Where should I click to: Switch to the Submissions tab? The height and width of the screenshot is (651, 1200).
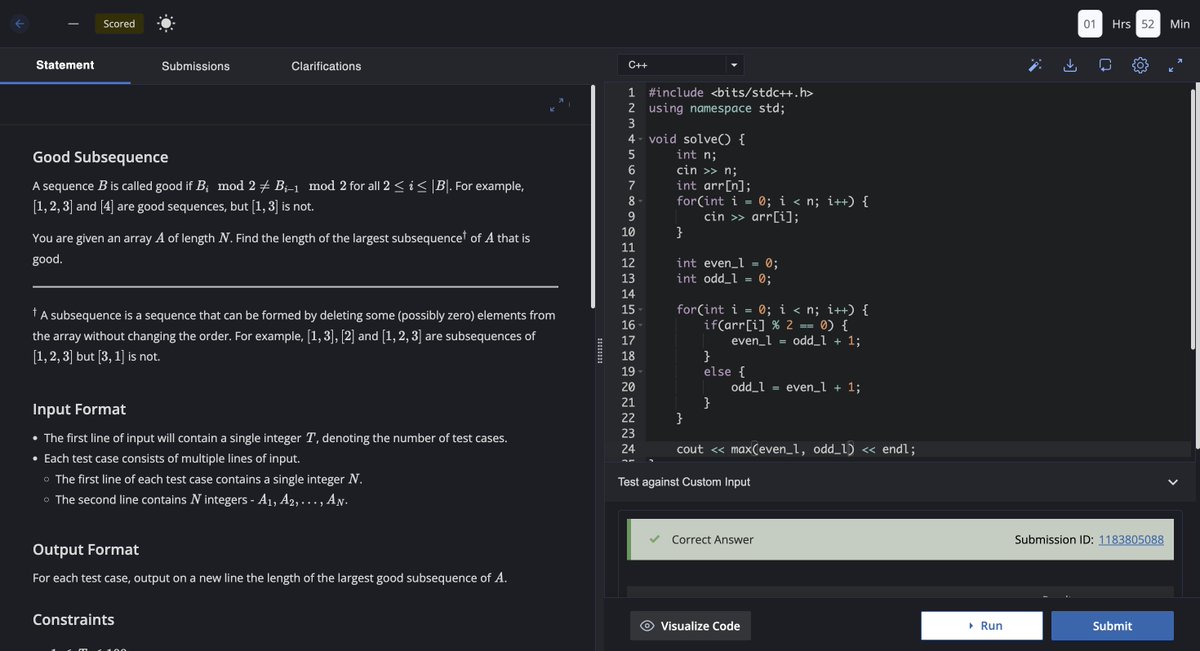pos(194,65)
